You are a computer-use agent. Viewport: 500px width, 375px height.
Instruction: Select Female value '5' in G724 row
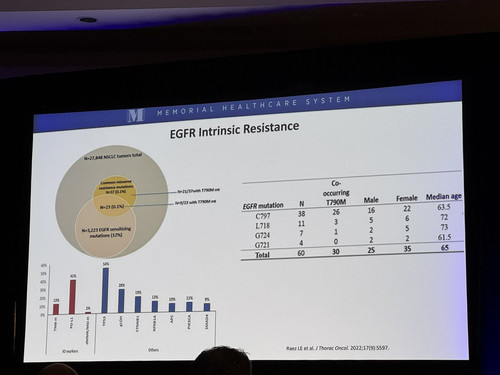(407, 229)
